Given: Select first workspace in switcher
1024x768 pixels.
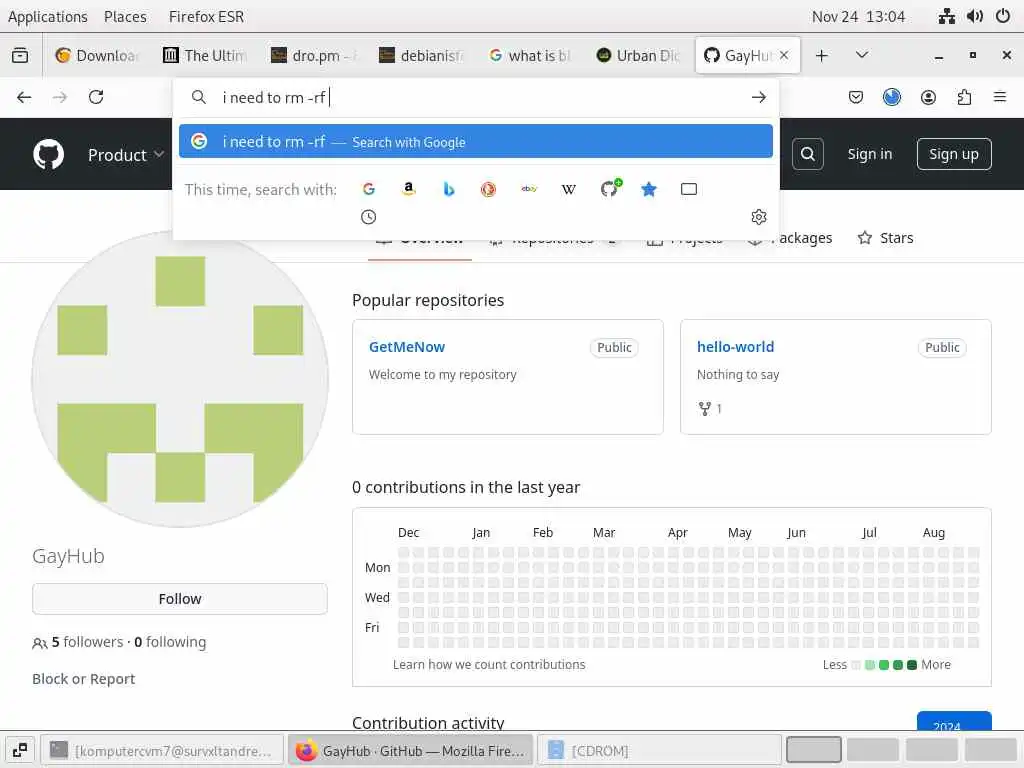Looking at the screenshot, I should 813,750.
